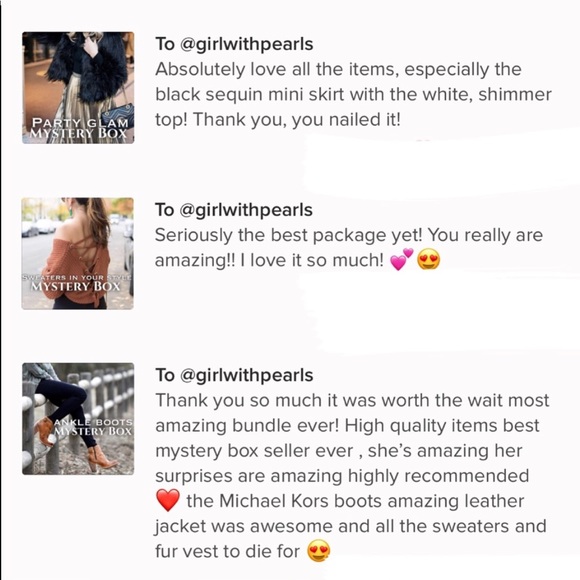The width and height of the screenshot is (580, 580).
Task: Click heart-eyes emoji after 'so much!'
Action: coord(428,259)
